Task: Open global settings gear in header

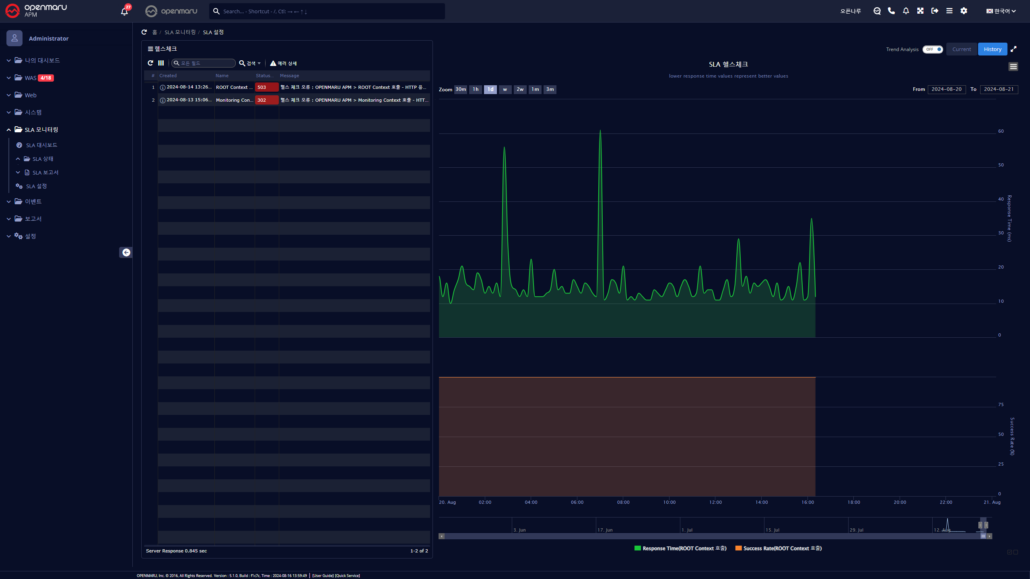Action: click(963, 11)
